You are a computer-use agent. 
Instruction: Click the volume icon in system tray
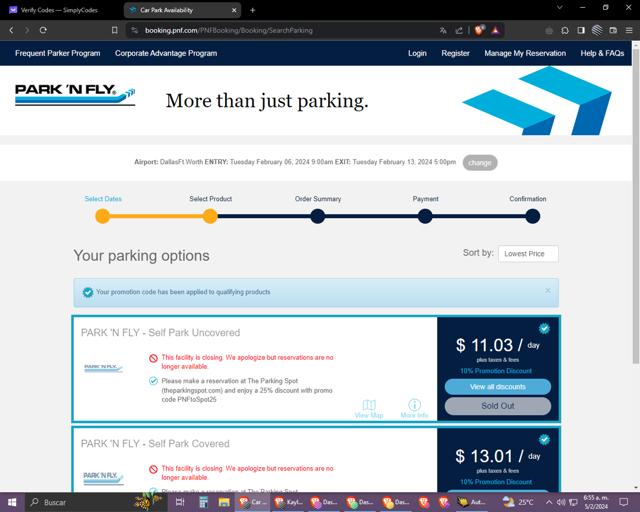[561, 502]
